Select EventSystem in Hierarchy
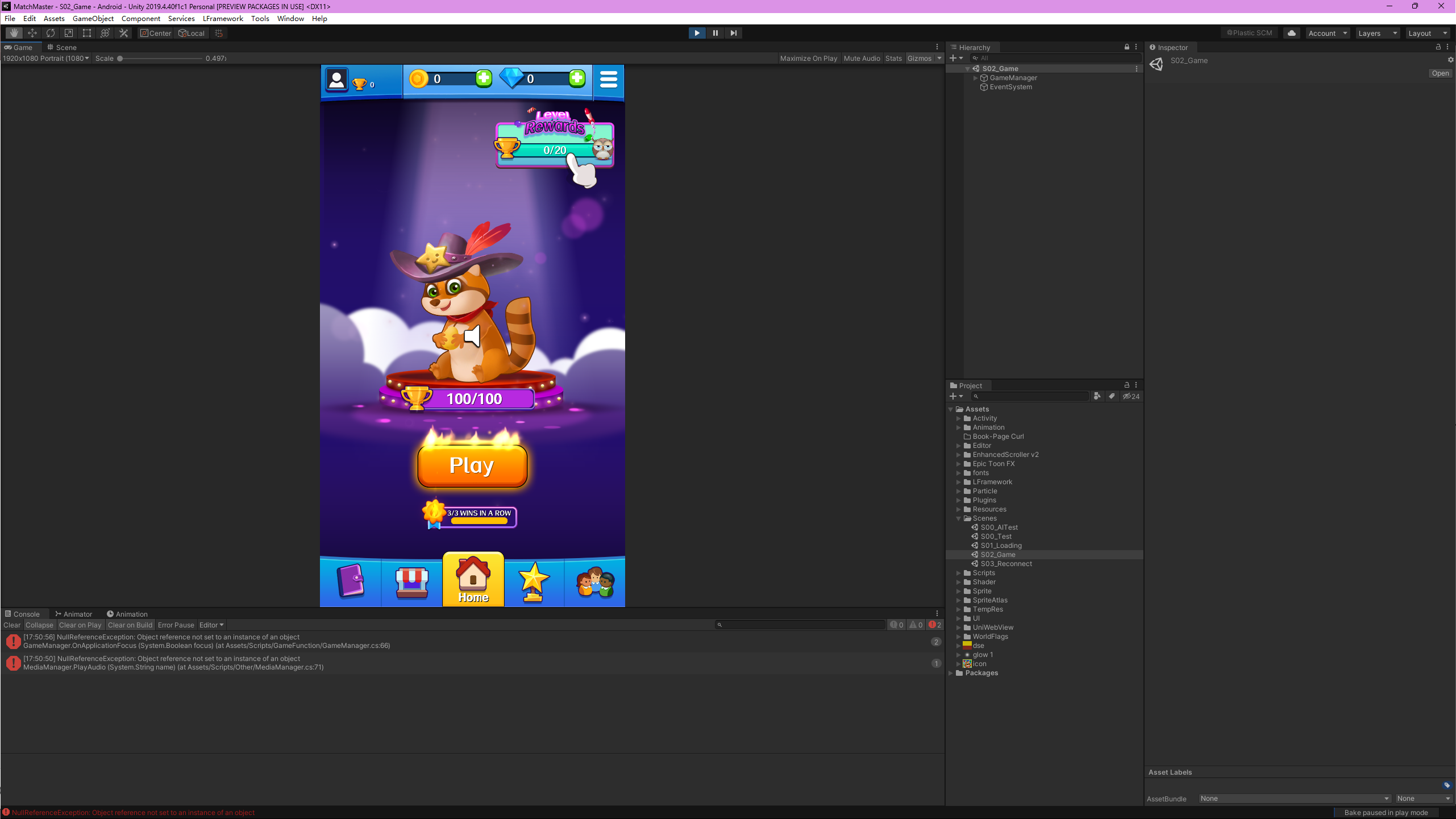Viewport: 1456px width, 819px height. [x=1010, y=87]
